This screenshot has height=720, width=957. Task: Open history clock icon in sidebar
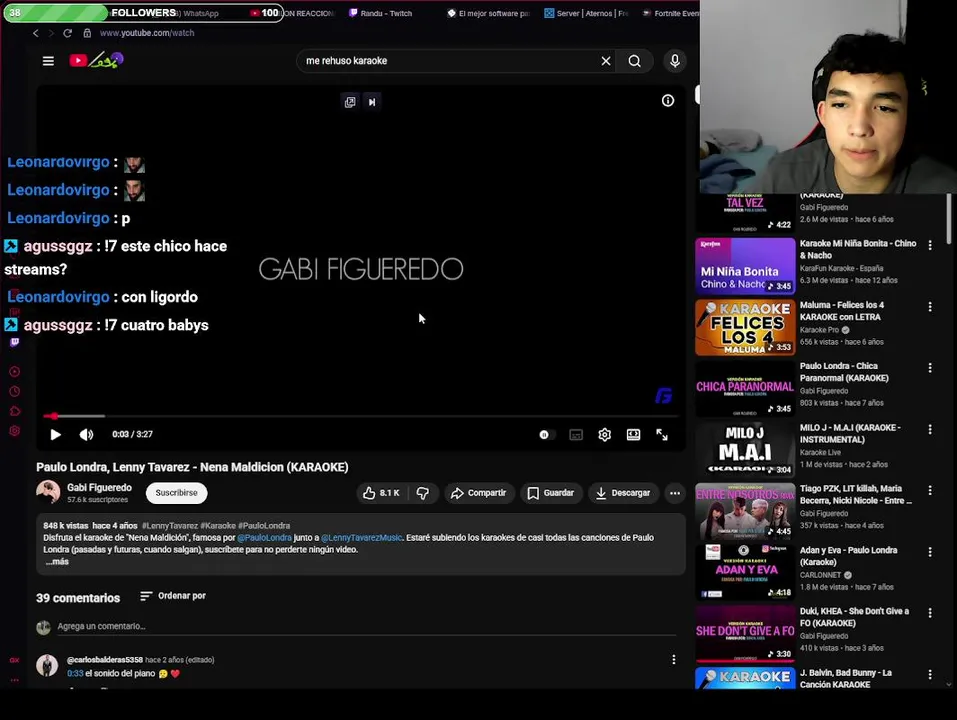[15, 392]
